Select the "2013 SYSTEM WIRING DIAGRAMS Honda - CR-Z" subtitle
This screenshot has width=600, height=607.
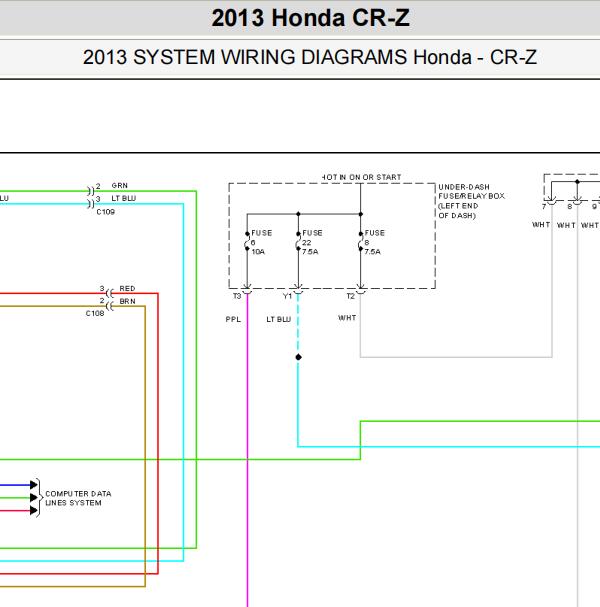[310, 57]
